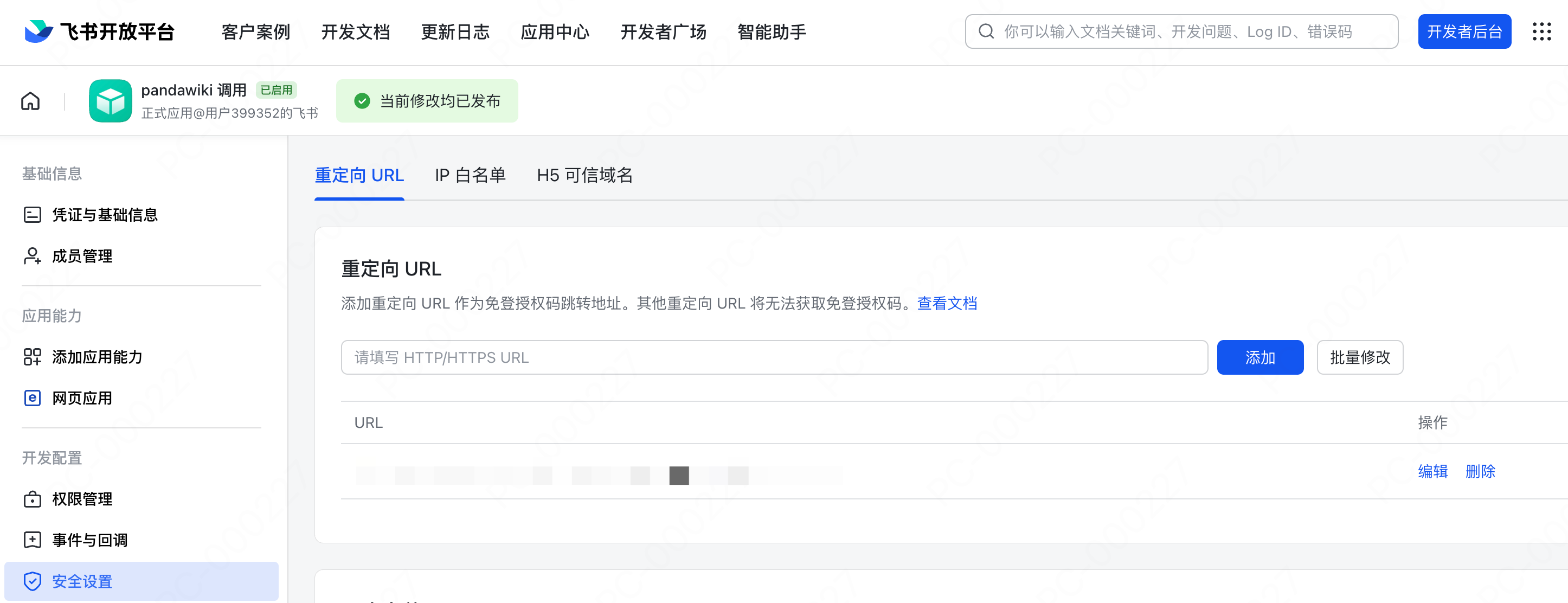The width and height of the screenshot is (1568, 603).
Task: Click the 当前修改均已发布 notice
Action: point(427,101)
